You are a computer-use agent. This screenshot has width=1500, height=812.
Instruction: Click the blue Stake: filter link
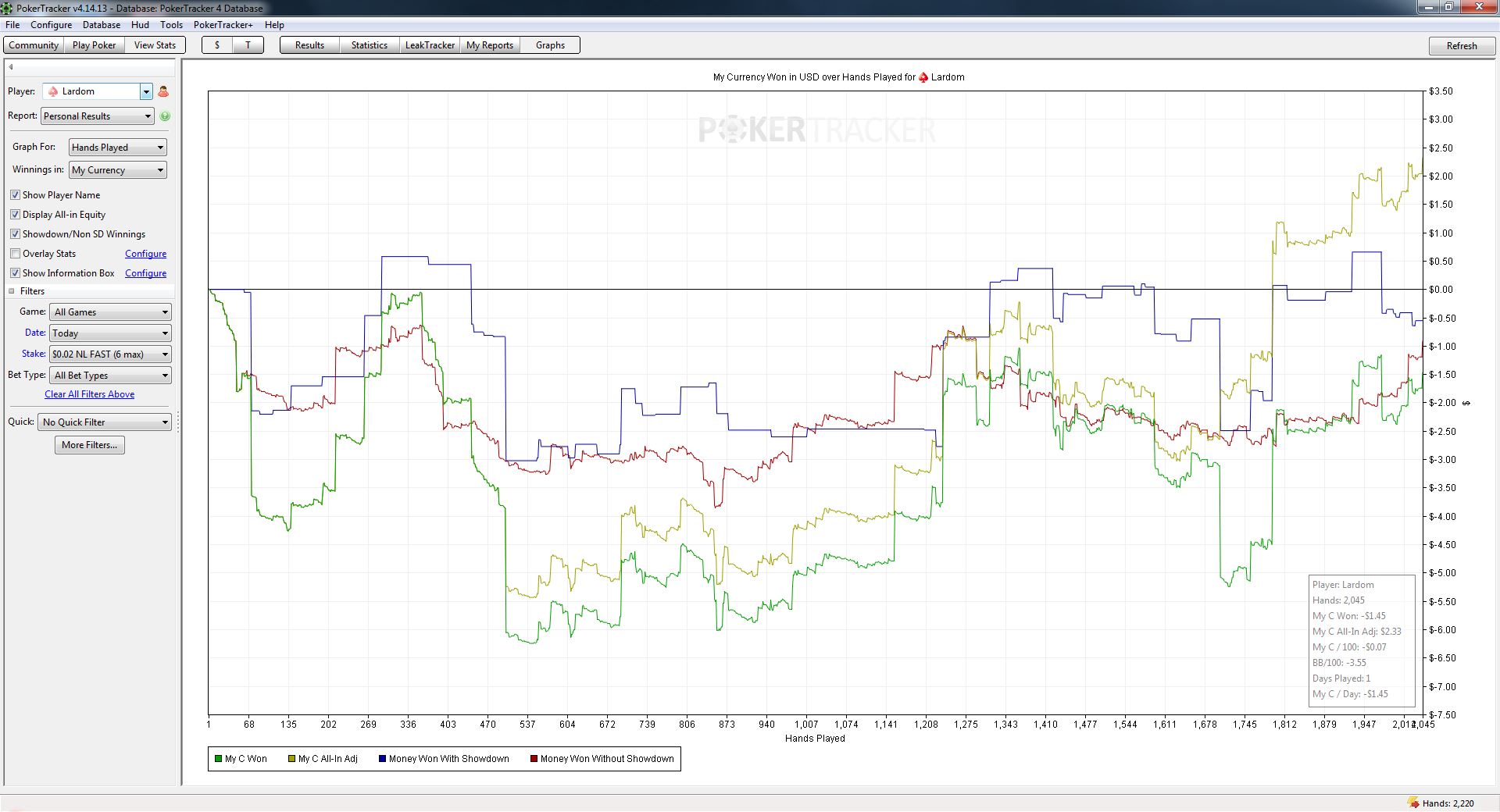coord(34,354)
